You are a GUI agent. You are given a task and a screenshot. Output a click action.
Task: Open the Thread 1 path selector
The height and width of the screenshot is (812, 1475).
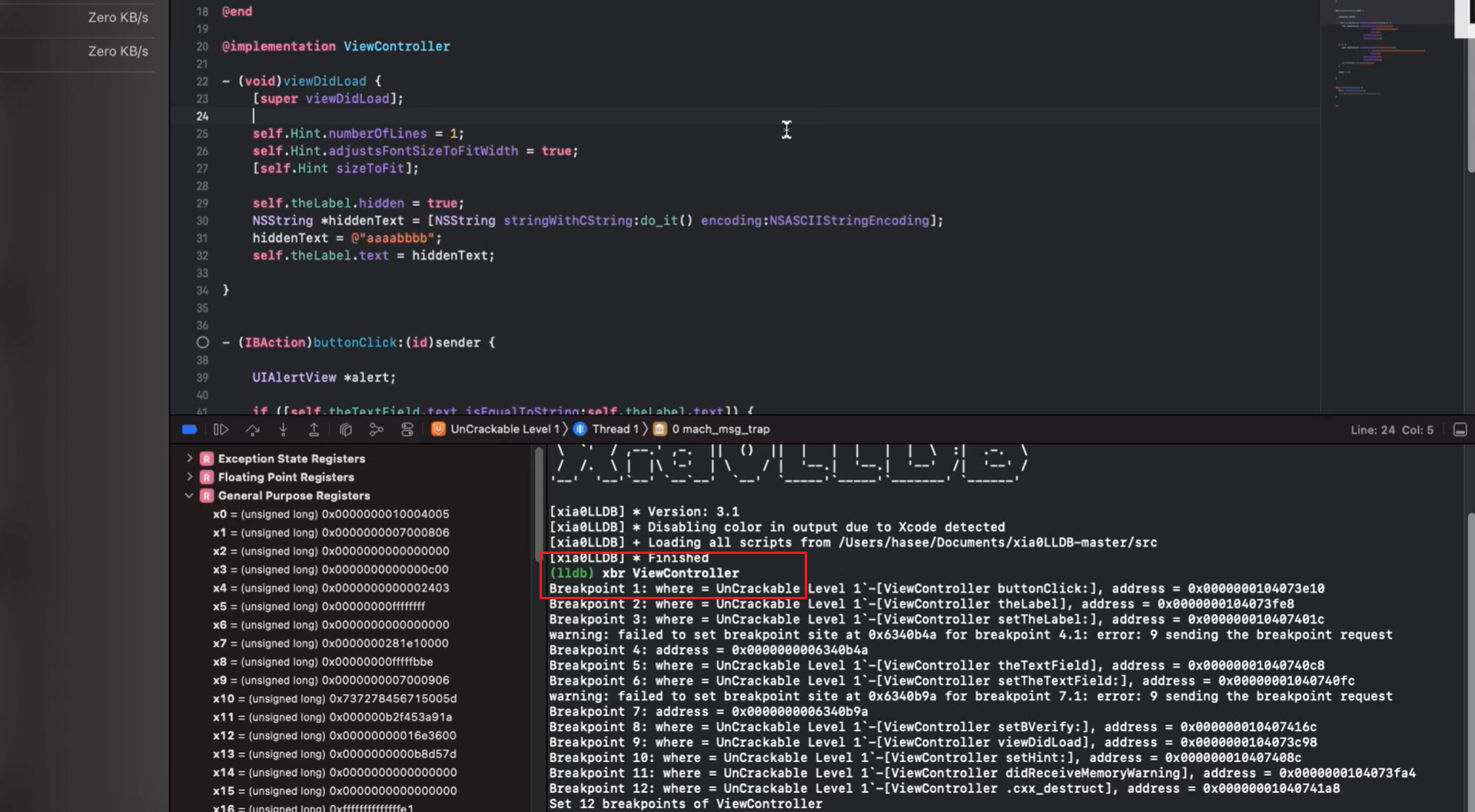615,429
